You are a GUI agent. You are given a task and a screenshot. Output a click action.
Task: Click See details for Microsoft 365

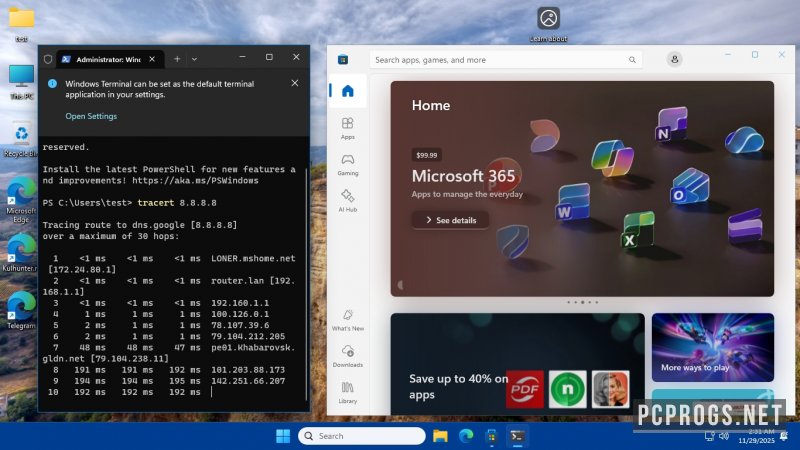(x=451, y=220)
